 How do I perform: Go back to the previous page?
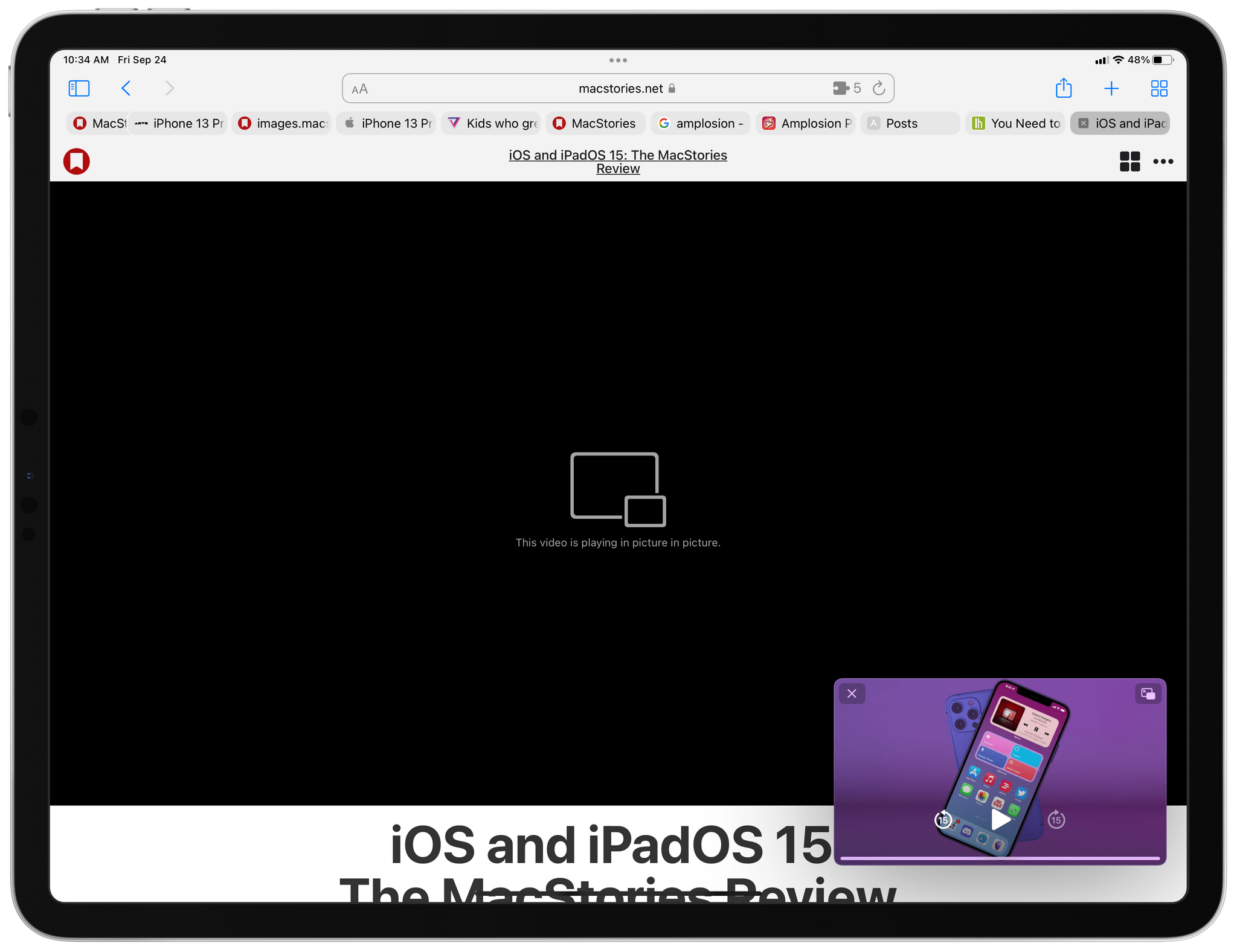coord(126,89)
